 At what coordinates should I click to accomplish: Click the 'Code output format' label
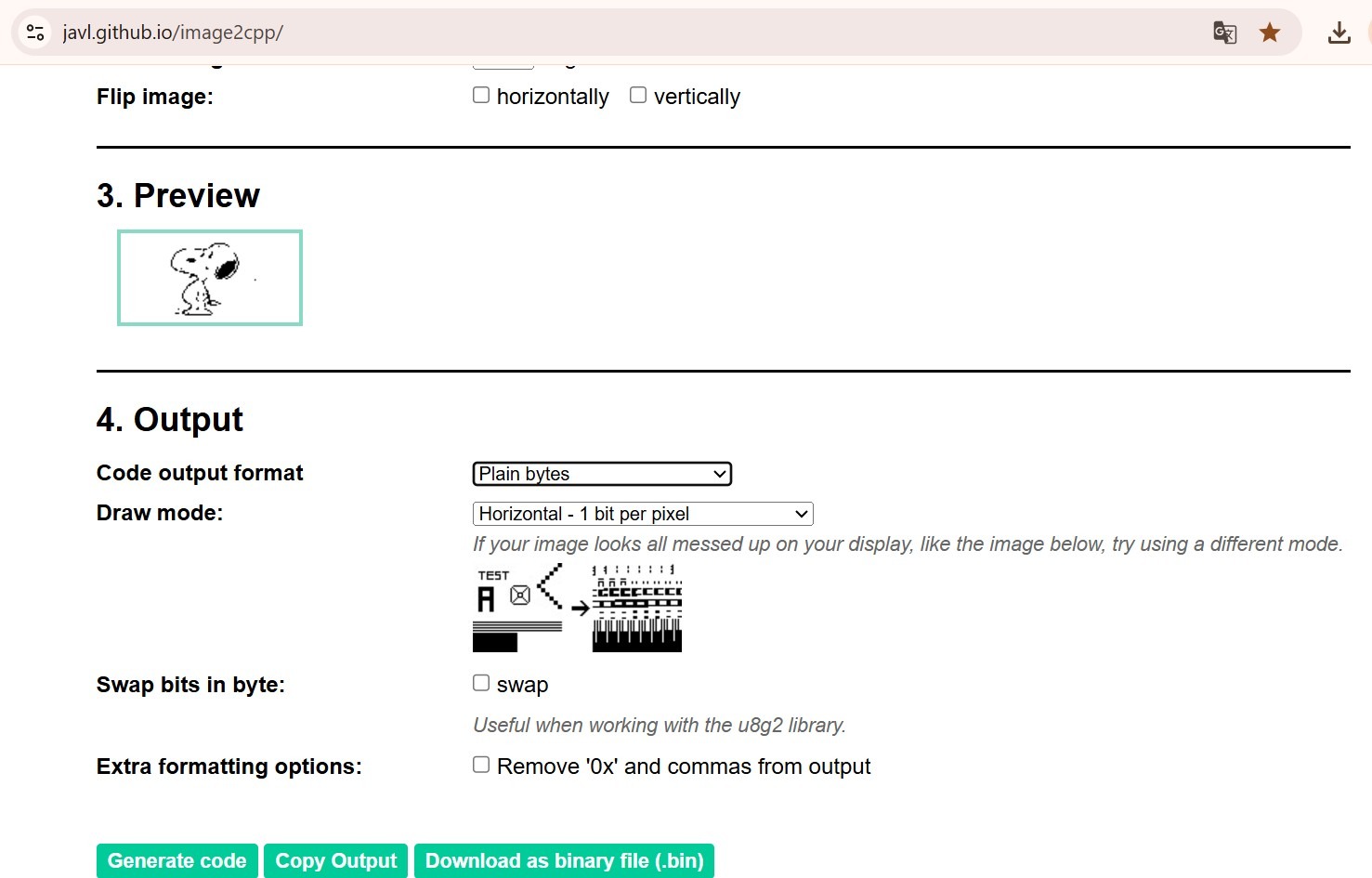click(200, 473)
